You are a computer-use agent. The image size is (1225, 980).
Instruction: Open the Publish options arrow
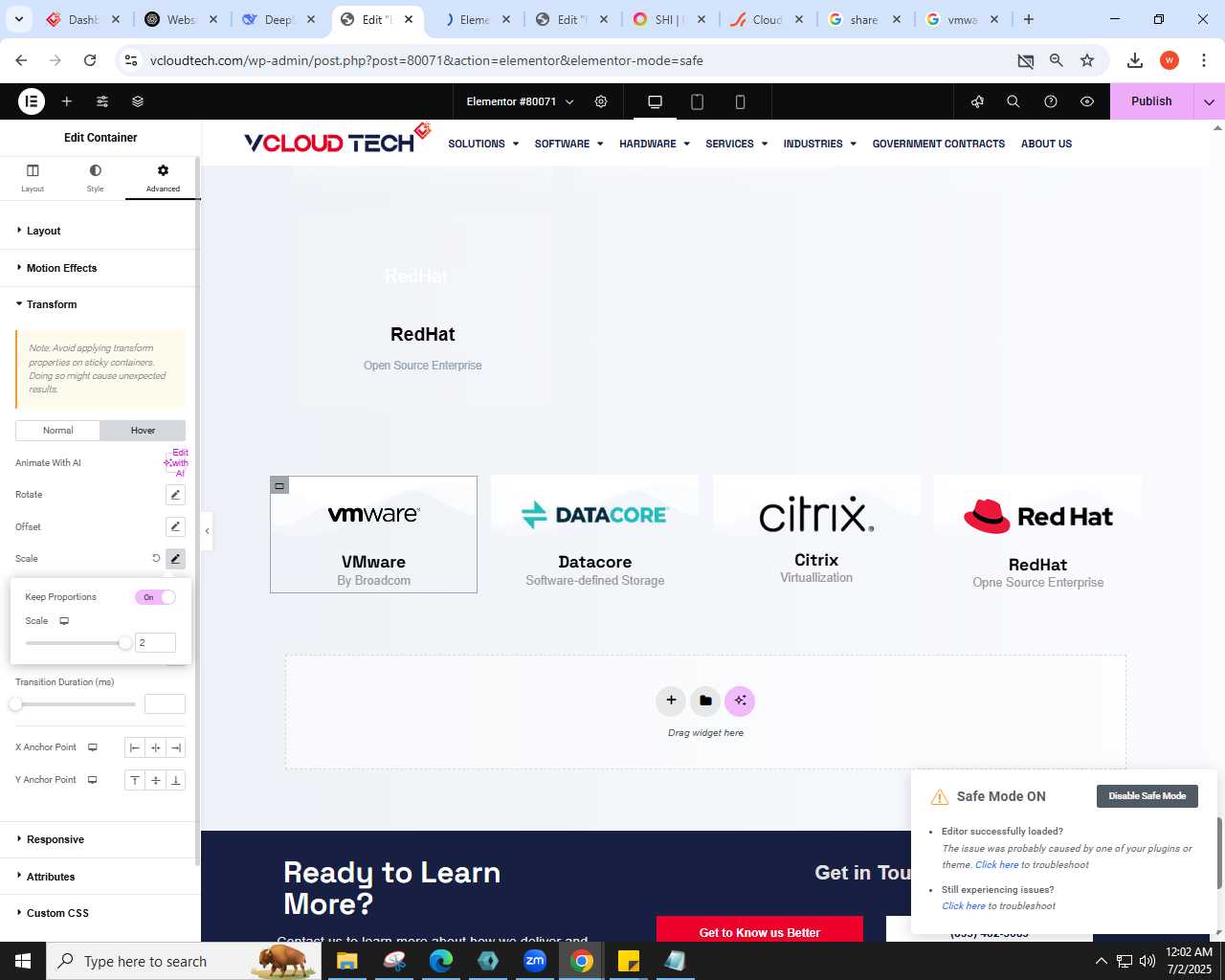1209,101
